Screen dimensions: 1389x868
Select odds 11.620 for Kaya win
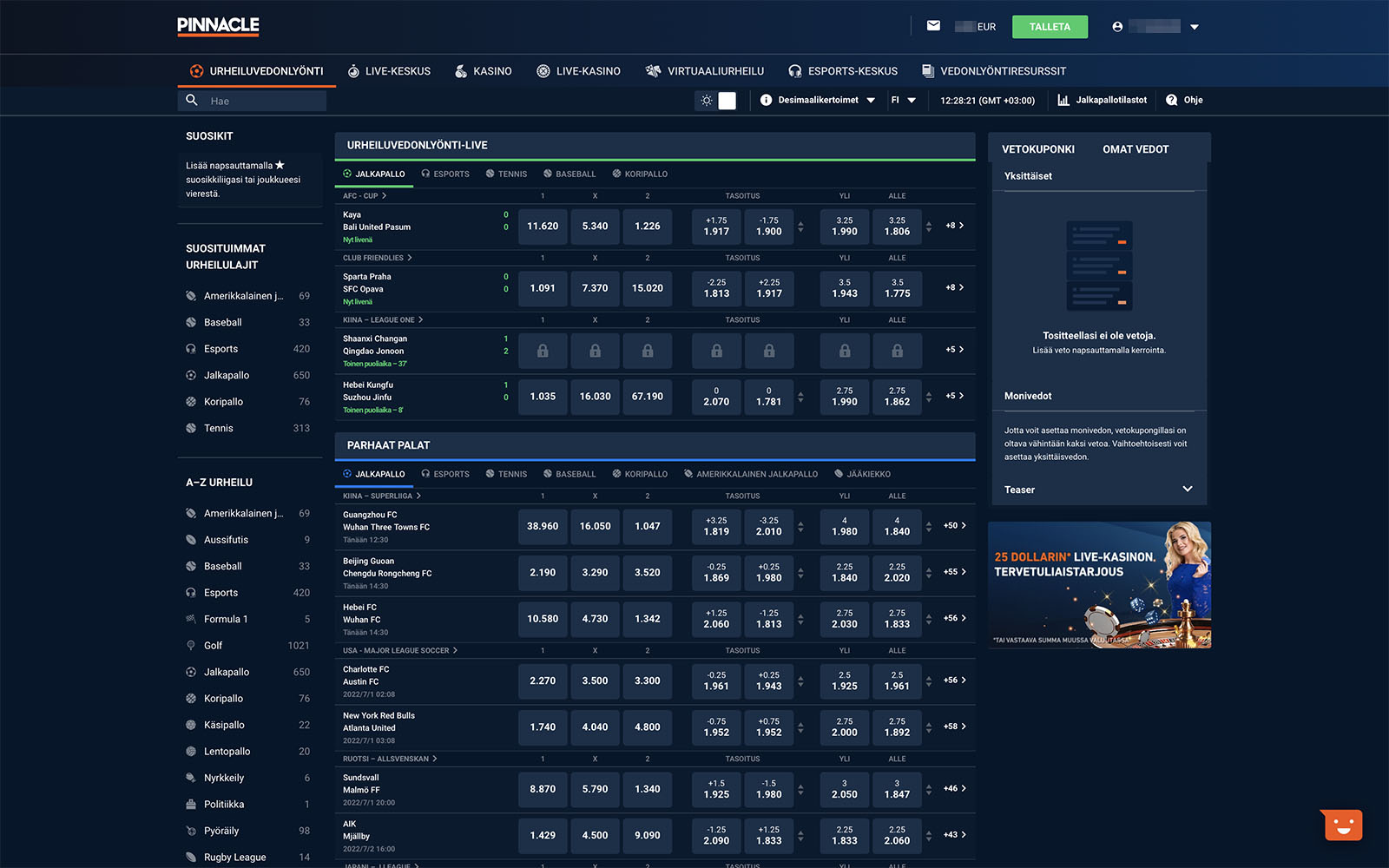click(x=543, y=227)
